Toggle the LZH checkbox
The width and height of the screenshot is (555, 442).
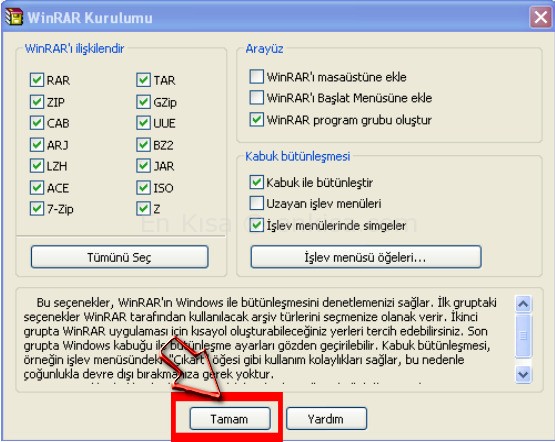37,166
